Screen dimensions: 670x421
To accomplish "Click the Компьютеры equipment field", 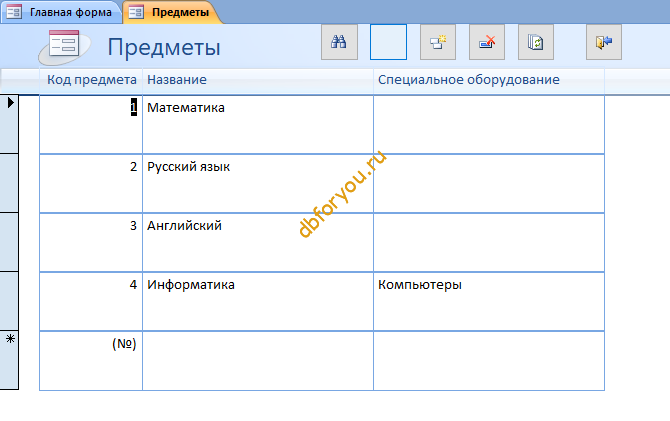I will pyautogui.click(x=489, y=301).
